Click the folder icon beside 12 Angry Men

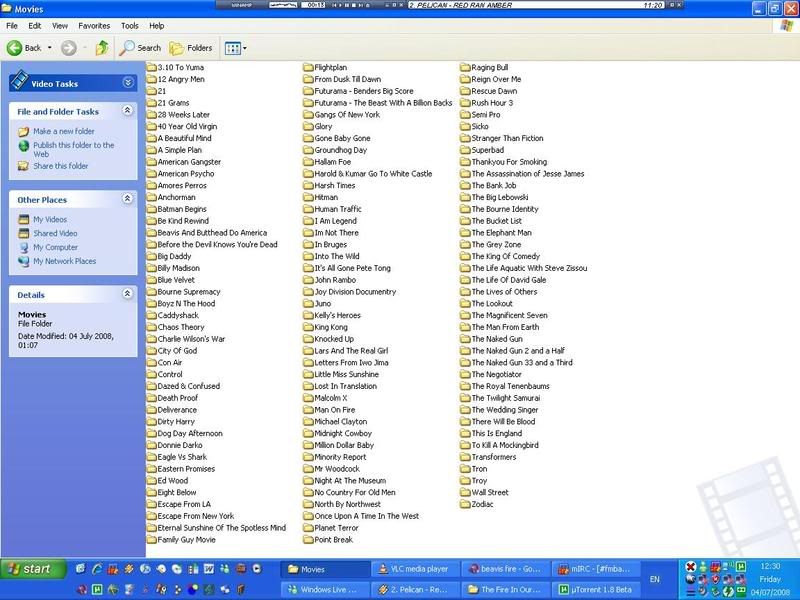pos(152,79)
